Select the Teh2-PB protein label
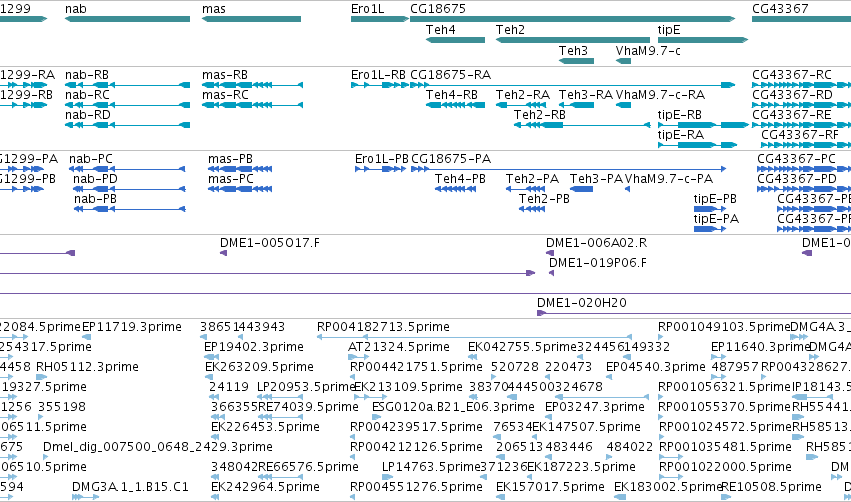 pos(544,199)
